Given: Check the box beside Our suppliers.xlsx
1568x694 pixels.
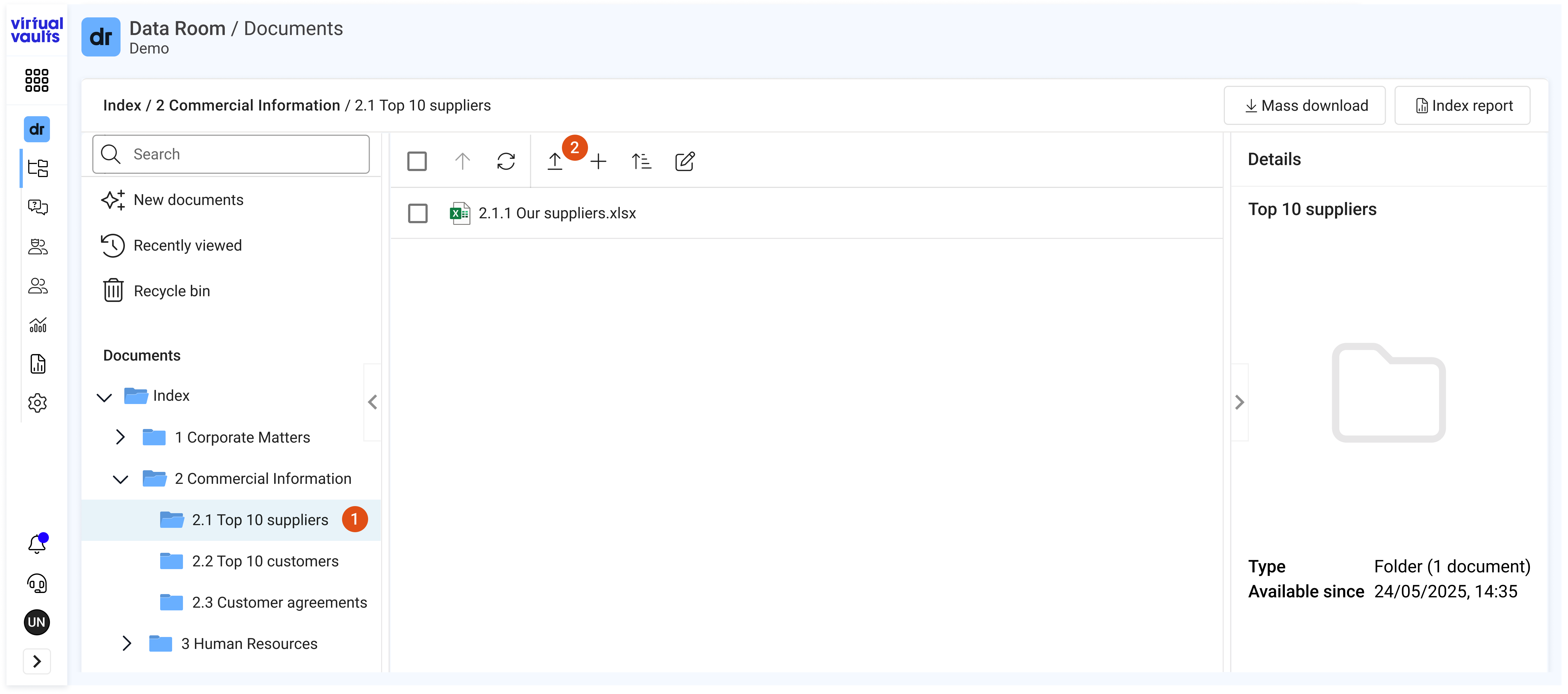Looking at the screenshot, I should click(418, 213).
